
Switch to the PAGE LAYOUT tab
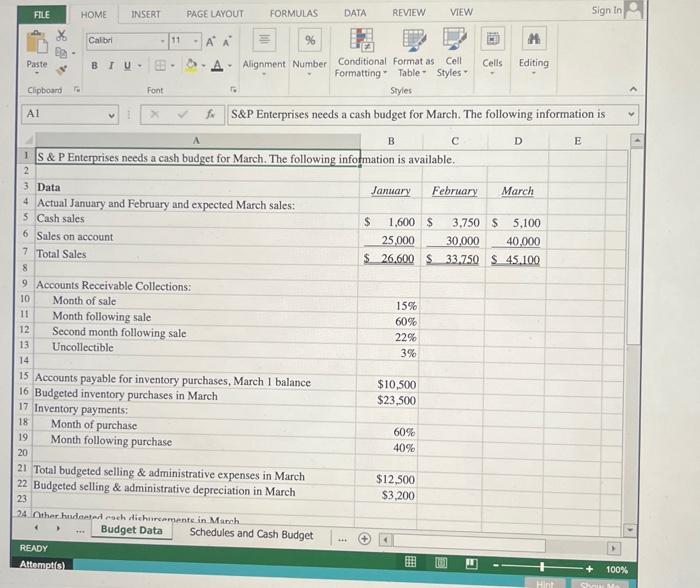pyautogui.click(x=215, y=14)
